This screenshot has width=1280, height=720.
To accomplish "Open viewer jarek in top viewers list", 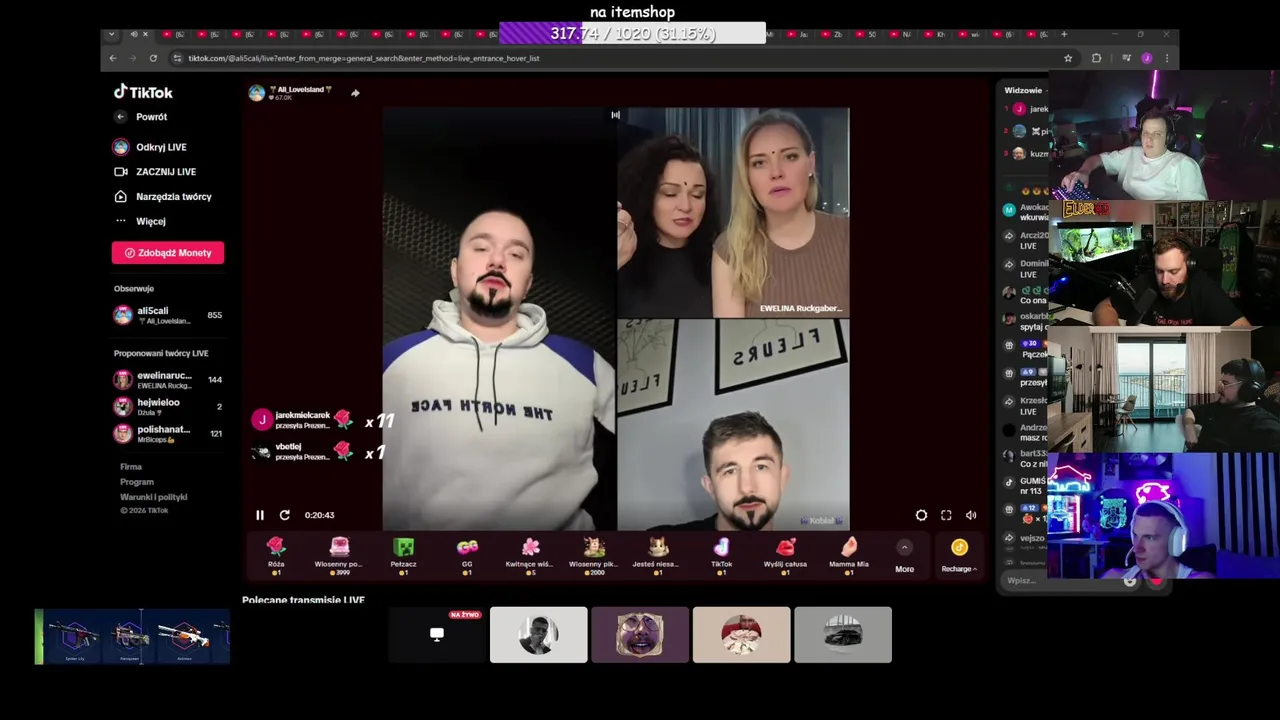I will pyautogui.click(x=1030, y=109).
